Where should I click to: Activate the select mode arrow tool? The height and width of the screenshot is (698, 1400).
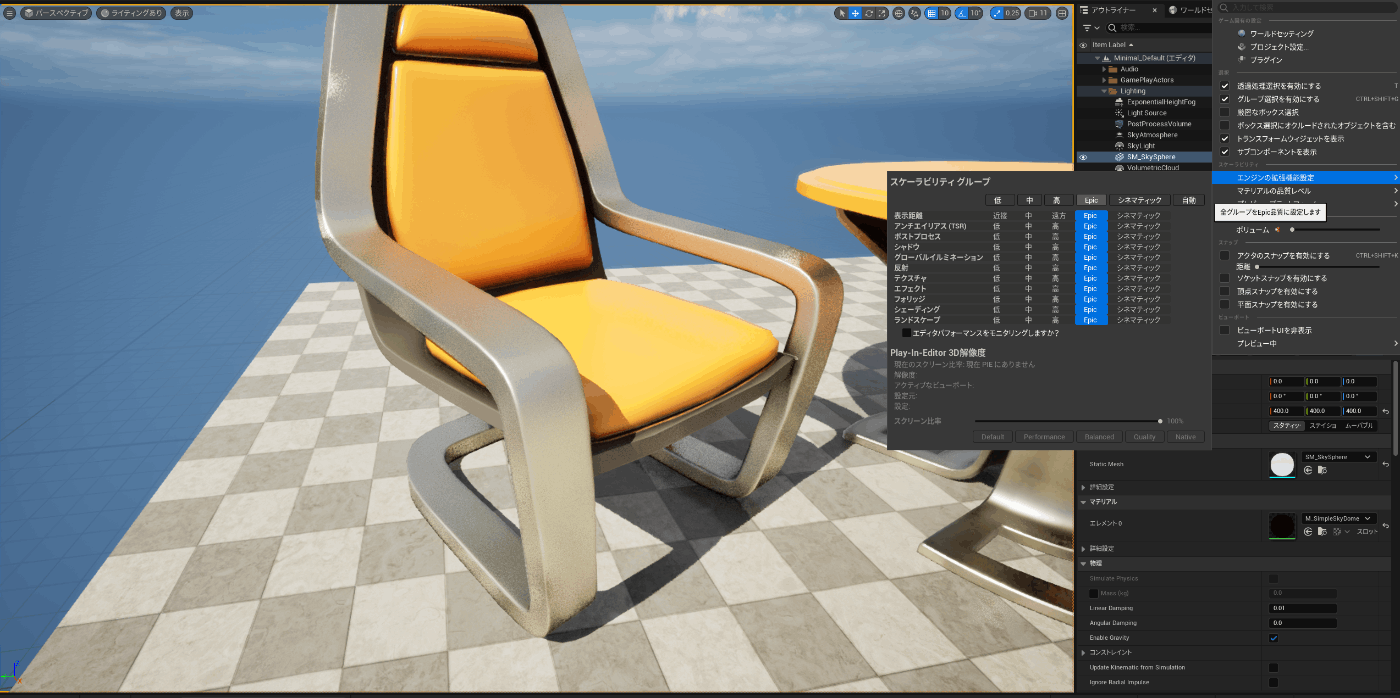click(842, 13)
